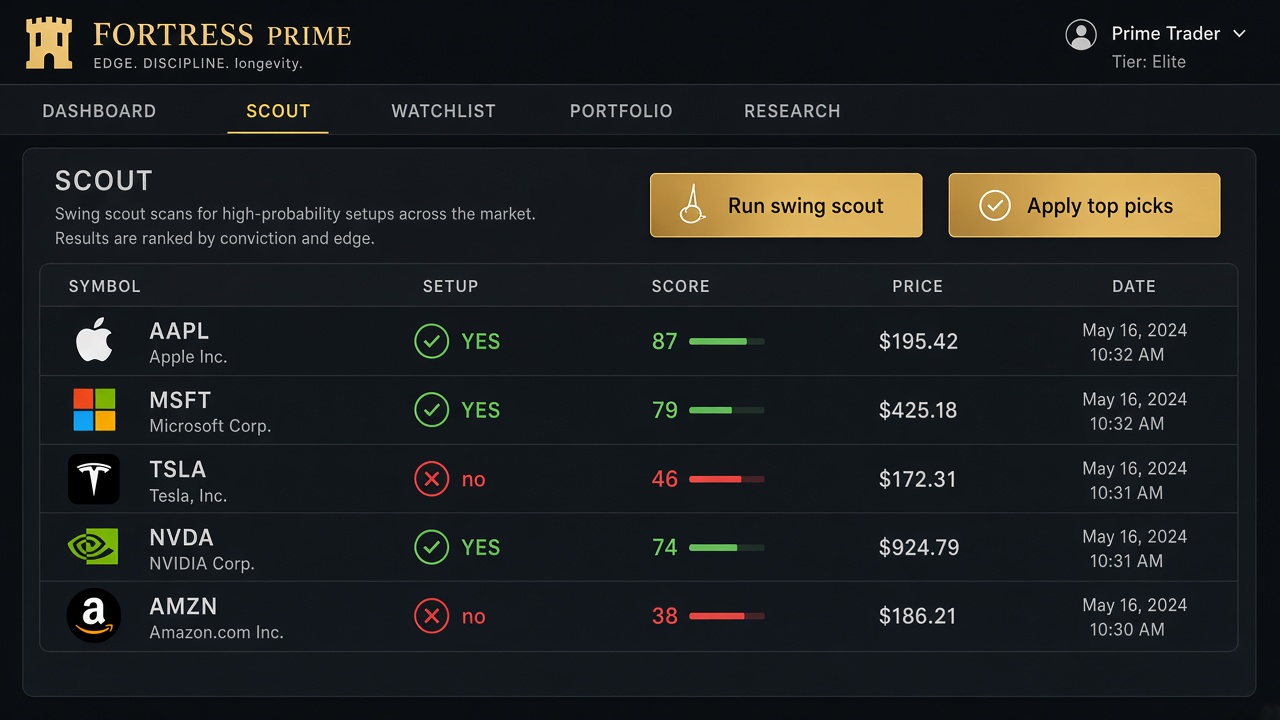The image size is (1280, 720).
Task: Click the $195.42 price
Action: pyautogui.click(x=918, y=341)
